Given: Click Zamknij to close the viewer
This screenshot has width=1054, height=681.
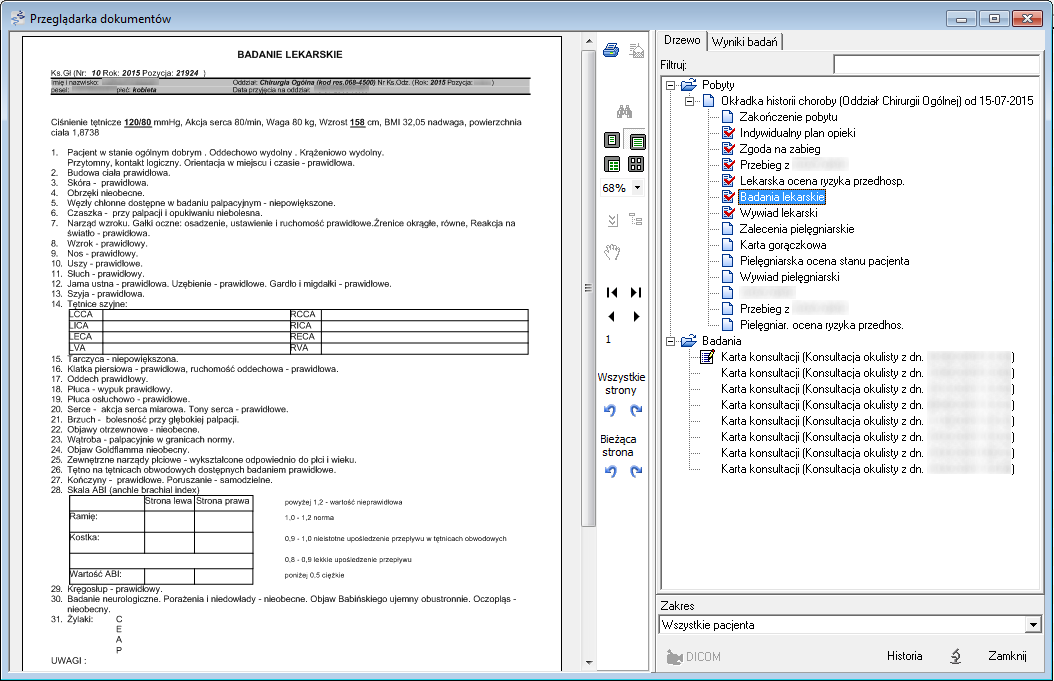Looking at the screenshot, I should (x=1007, y=656).
